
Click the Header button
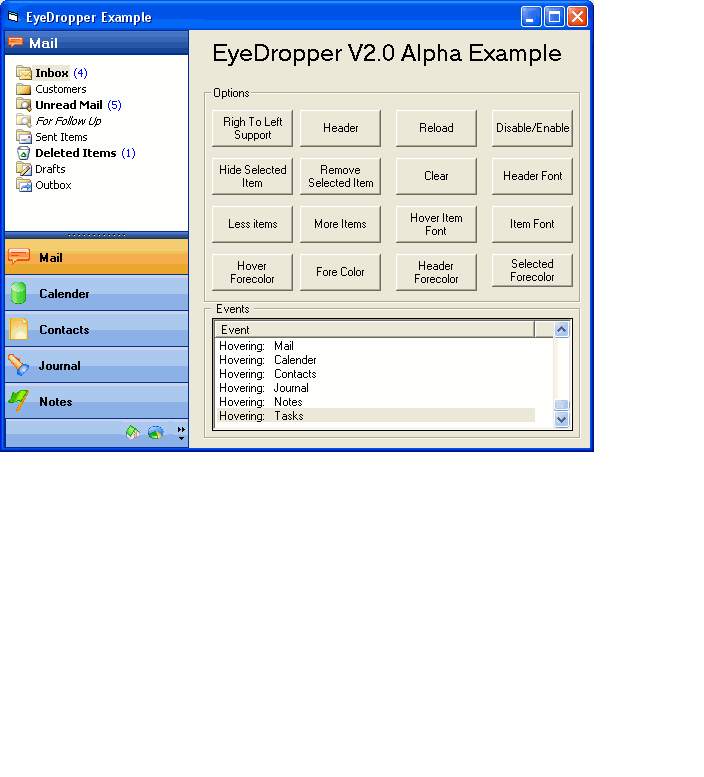340,128
